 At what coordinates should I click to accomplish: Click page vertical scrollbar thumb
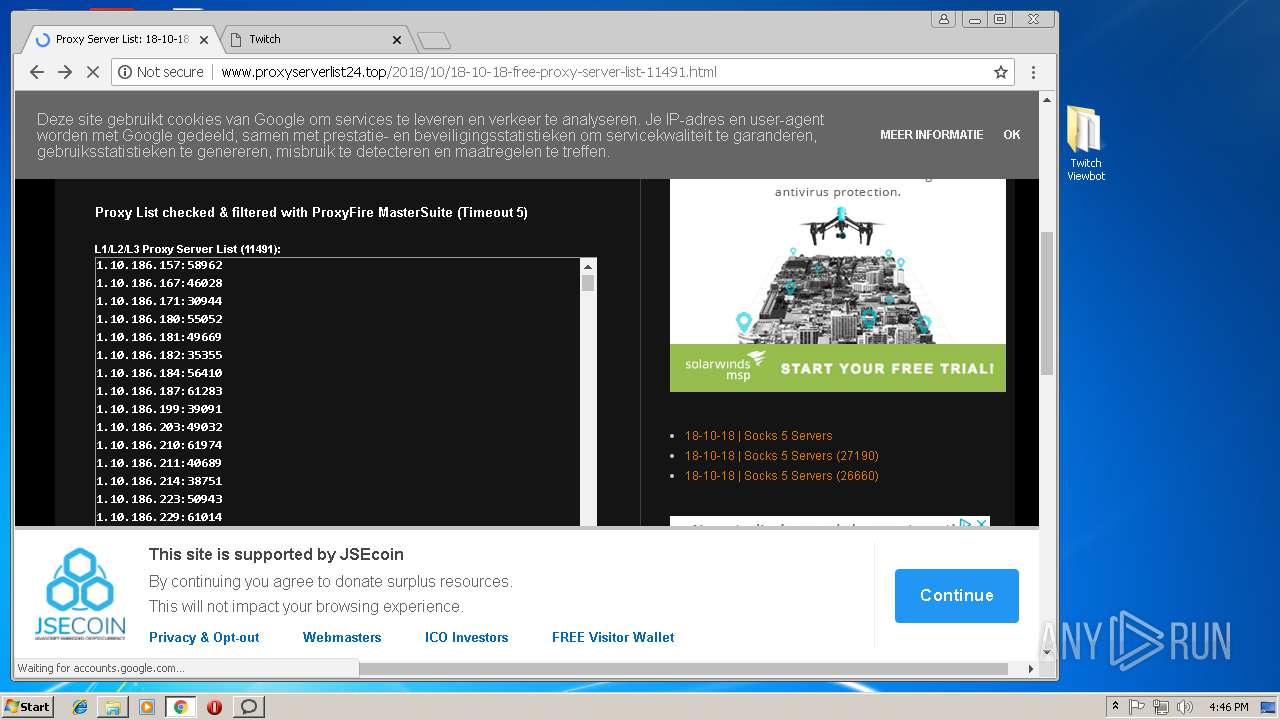(x=1047, y=303)
